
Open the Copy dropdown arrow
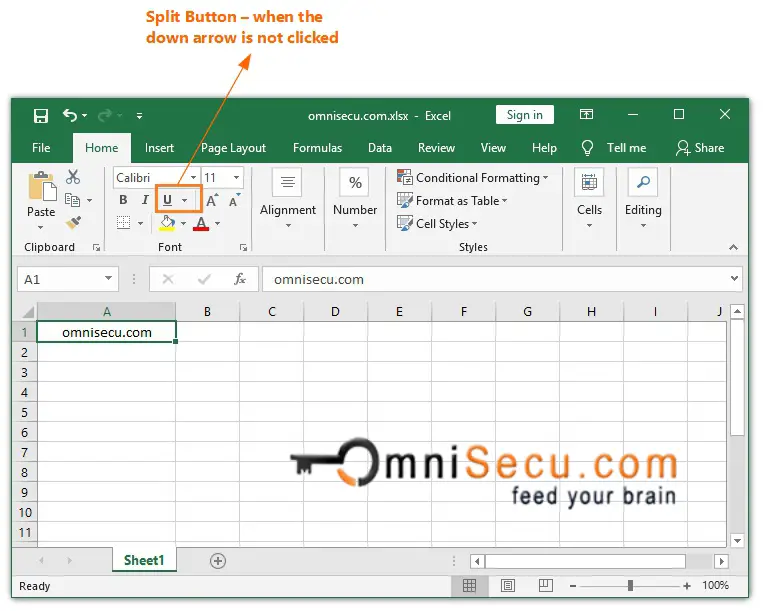point(90,200)
